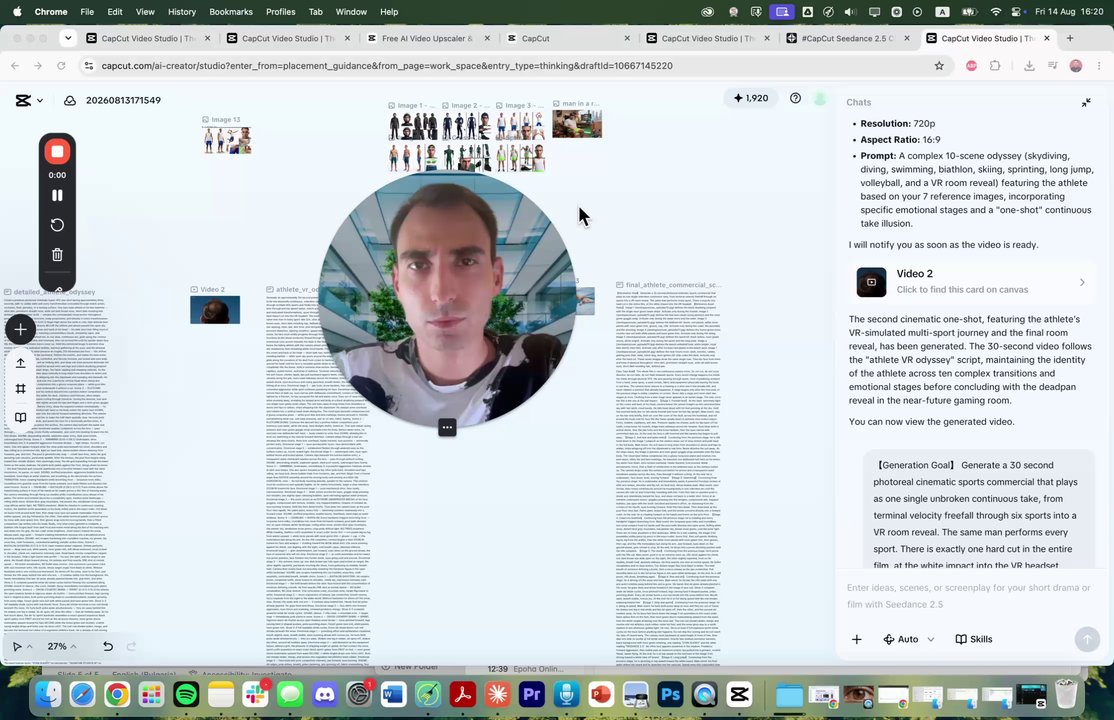
Task: Select the 'man in a r...' image thumbnail
Action: tap(577, 124)
